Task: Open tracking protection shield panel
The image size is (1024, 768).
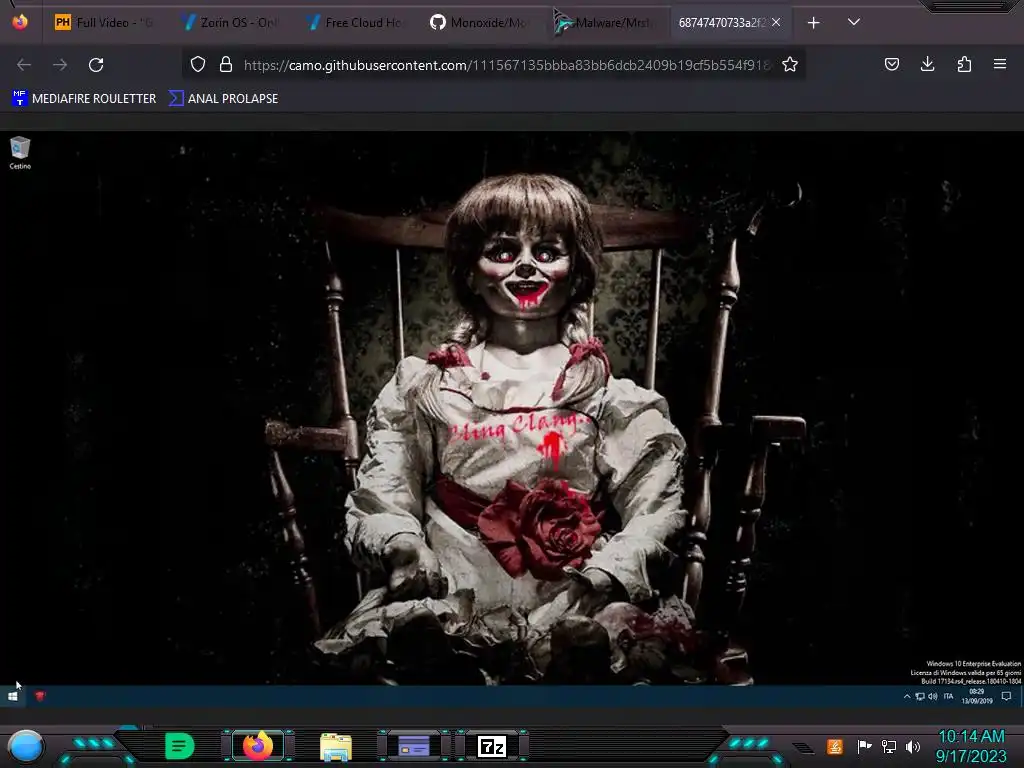Action: click(198, 64)
